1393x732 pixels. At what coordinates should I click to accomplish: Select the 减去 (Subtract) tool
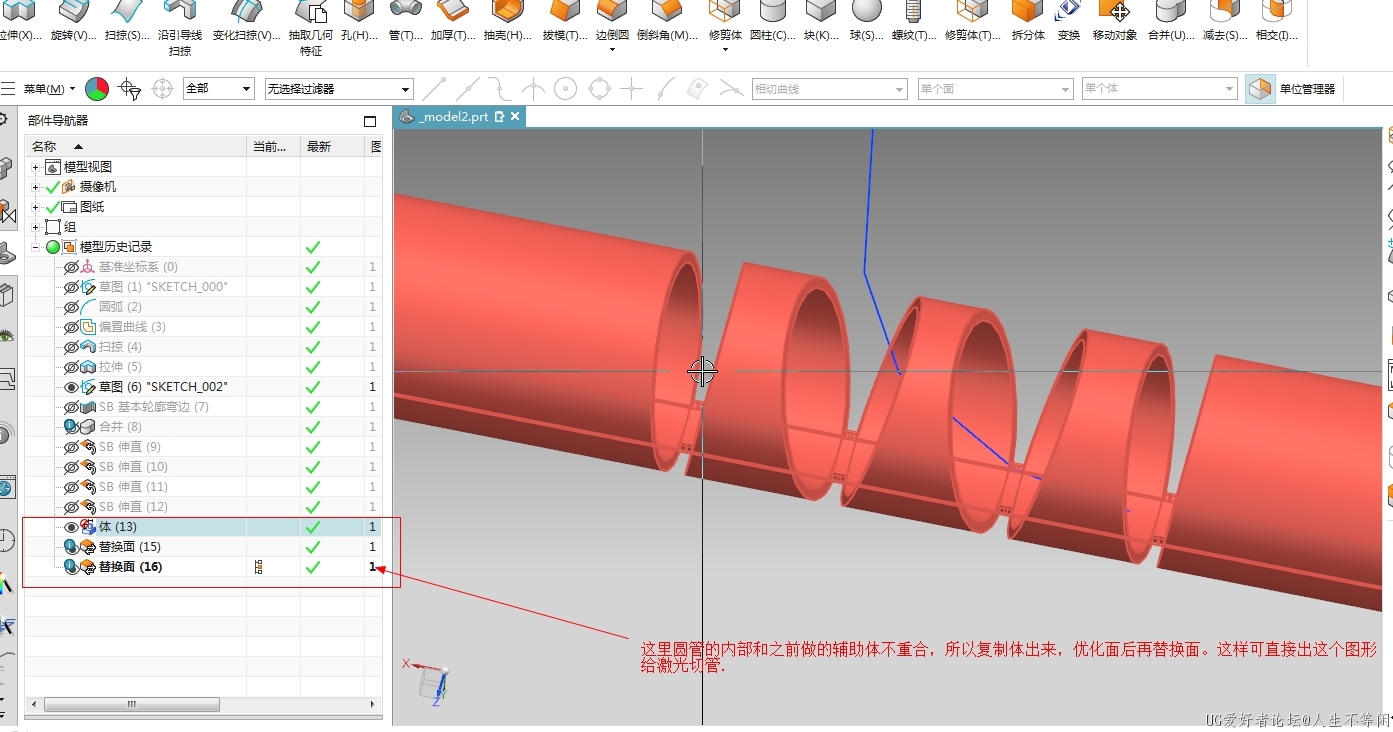(1224, 22)
